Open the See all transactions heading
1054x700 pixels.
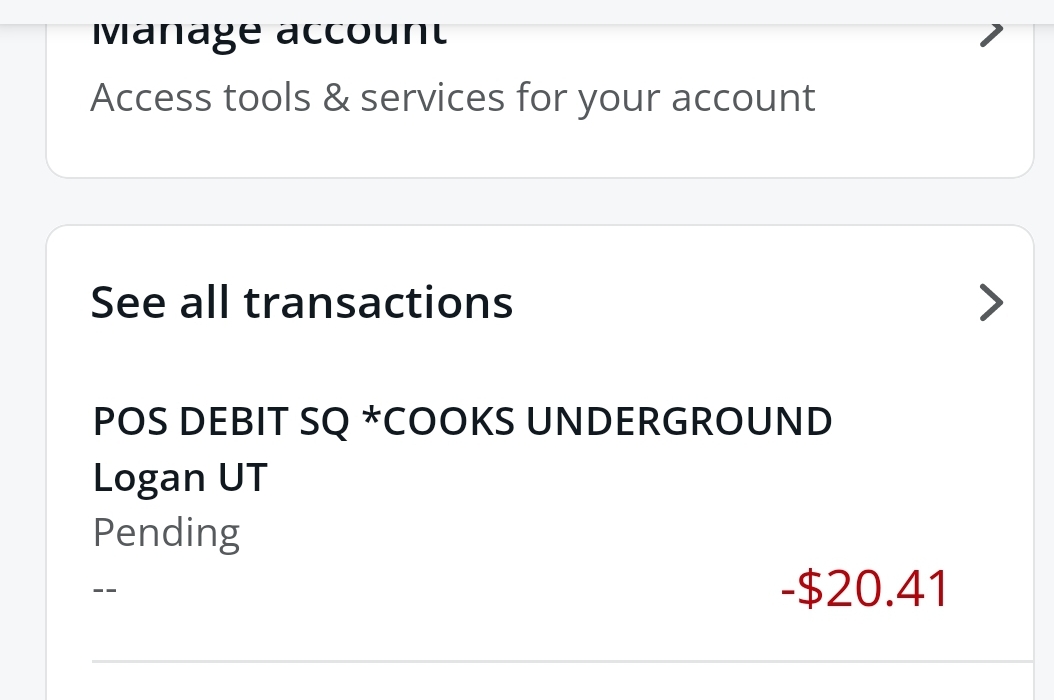(x=301, y=302)
